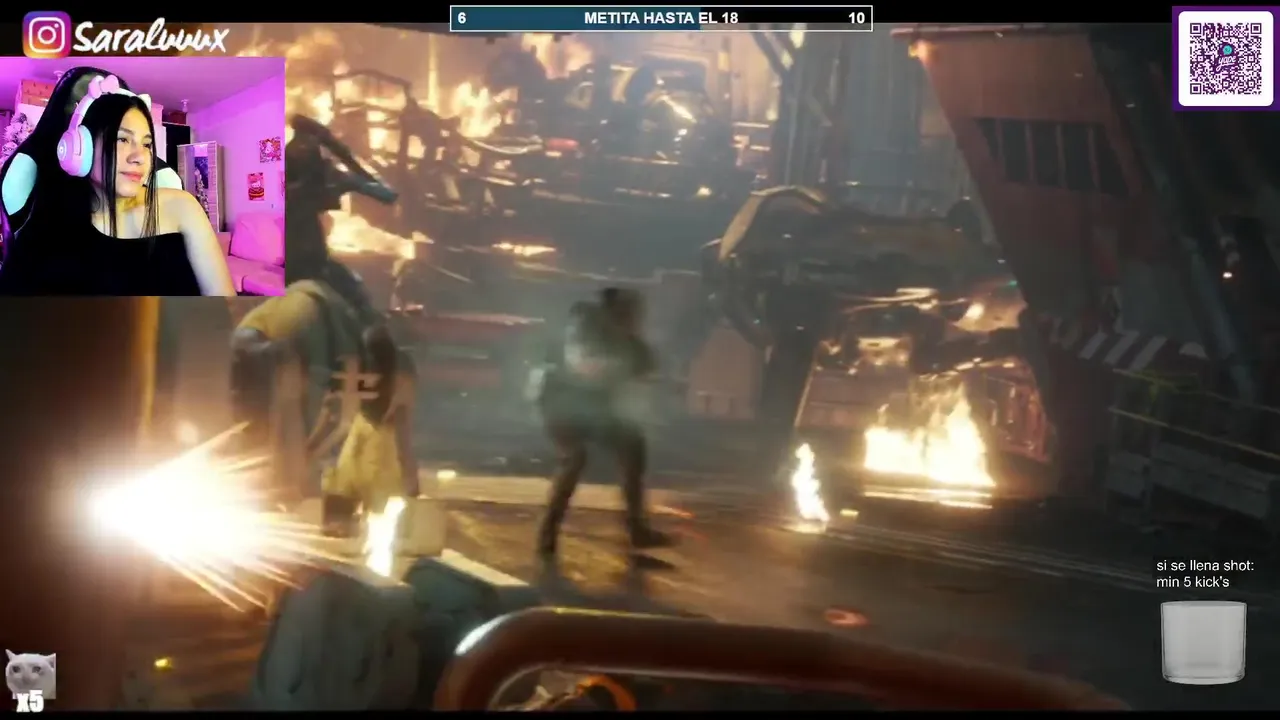Click the 'x5' counter next to cat
The image size is (1280, 720).
pyautogui.click(x=29, y=701)
